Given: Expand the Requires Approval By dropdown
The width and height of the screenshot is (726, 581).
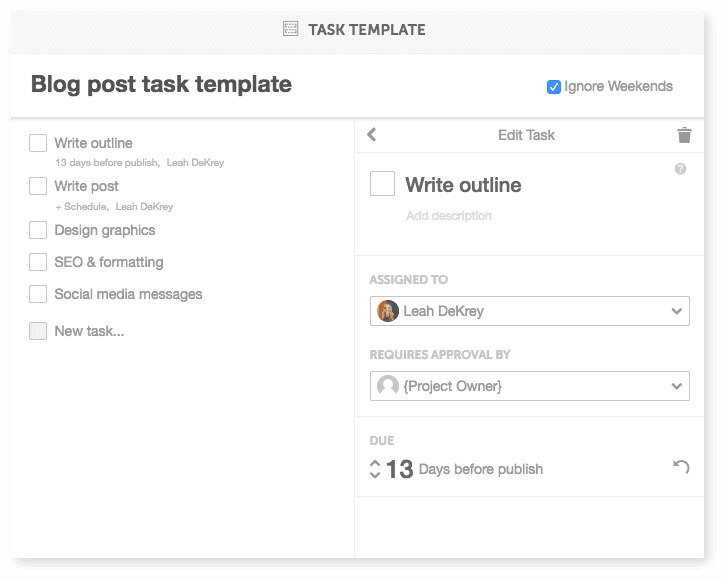Looking at the screenshot, I should pos(677,385).
